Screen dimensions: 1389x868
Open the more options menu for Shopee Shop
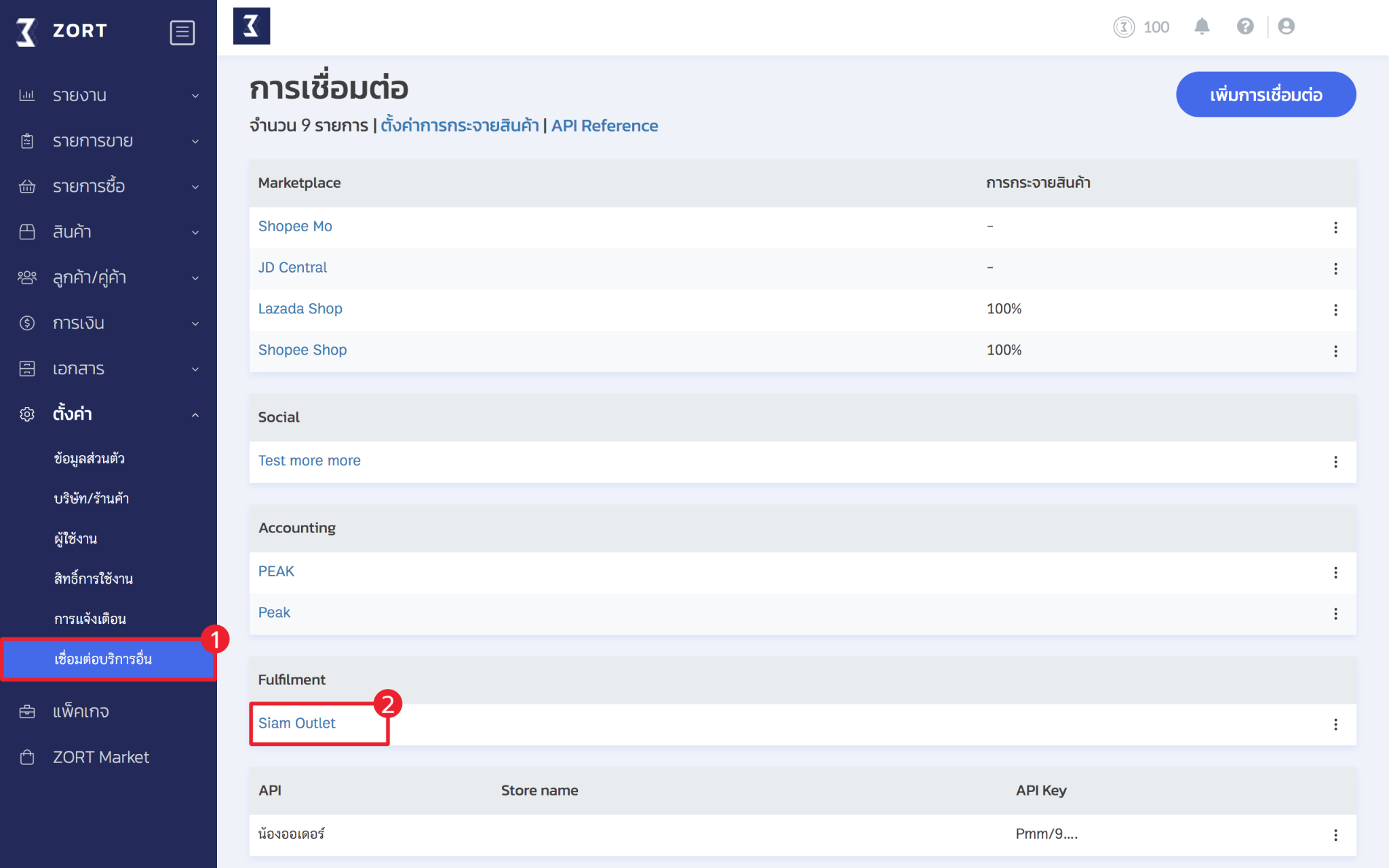point(1335,351)
